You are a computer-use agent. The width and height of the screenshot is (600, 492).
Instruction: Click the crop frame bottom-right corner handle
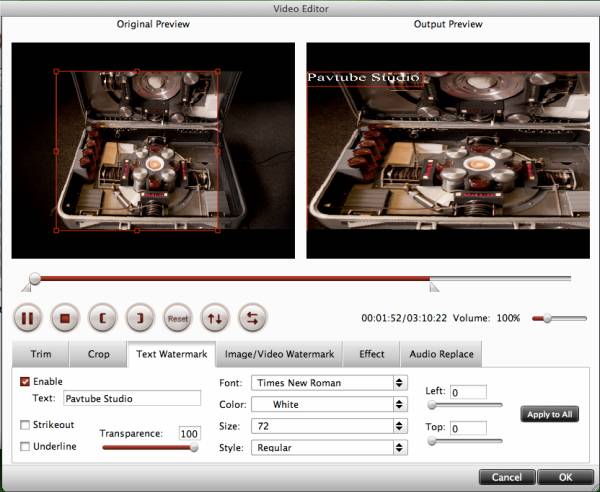(x=218, y=230)
